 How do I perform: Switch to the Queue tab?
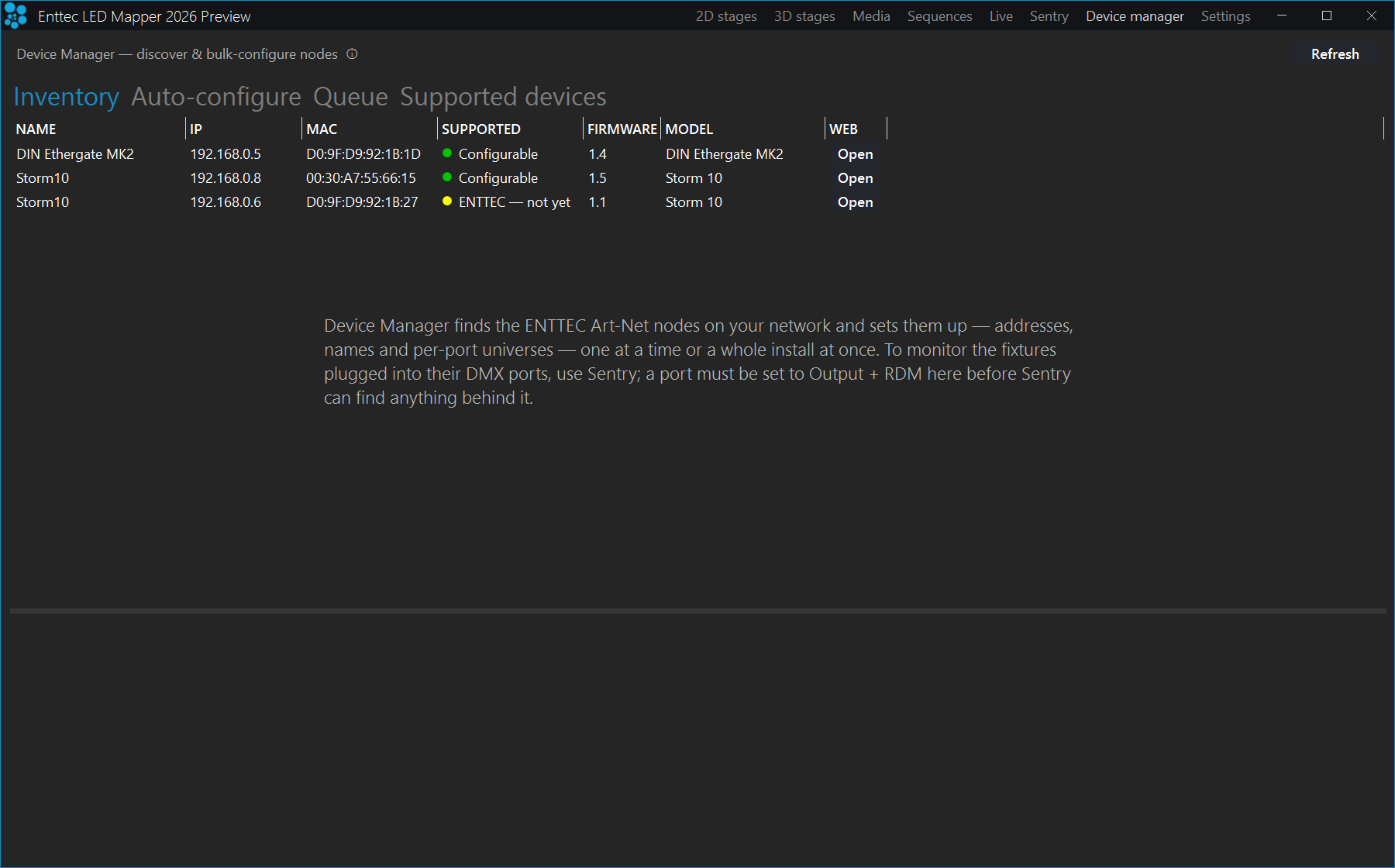point(350,97)
